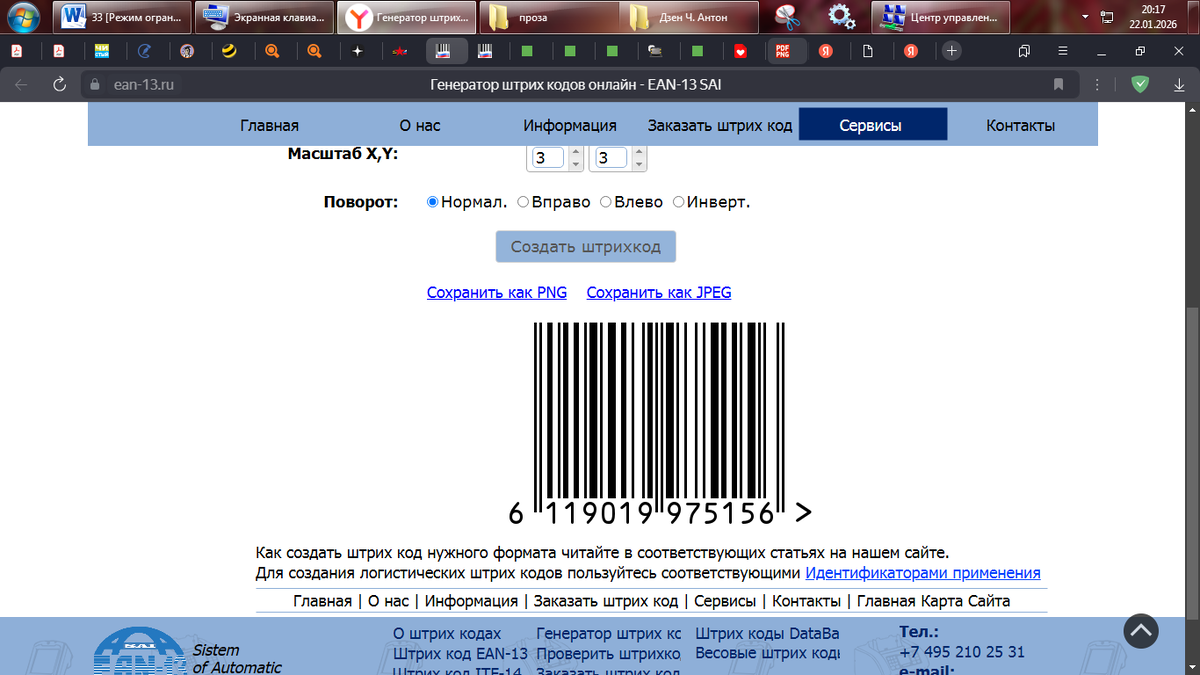Switch to the banana icon browser tab
The image size is (1200, 675).
click(x=229, y=50)
